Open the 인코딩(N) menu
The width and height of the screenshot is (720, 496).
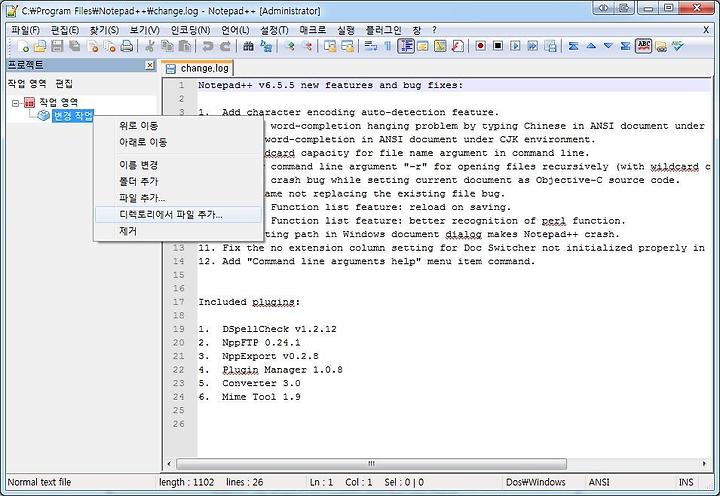tap(190, 30)
